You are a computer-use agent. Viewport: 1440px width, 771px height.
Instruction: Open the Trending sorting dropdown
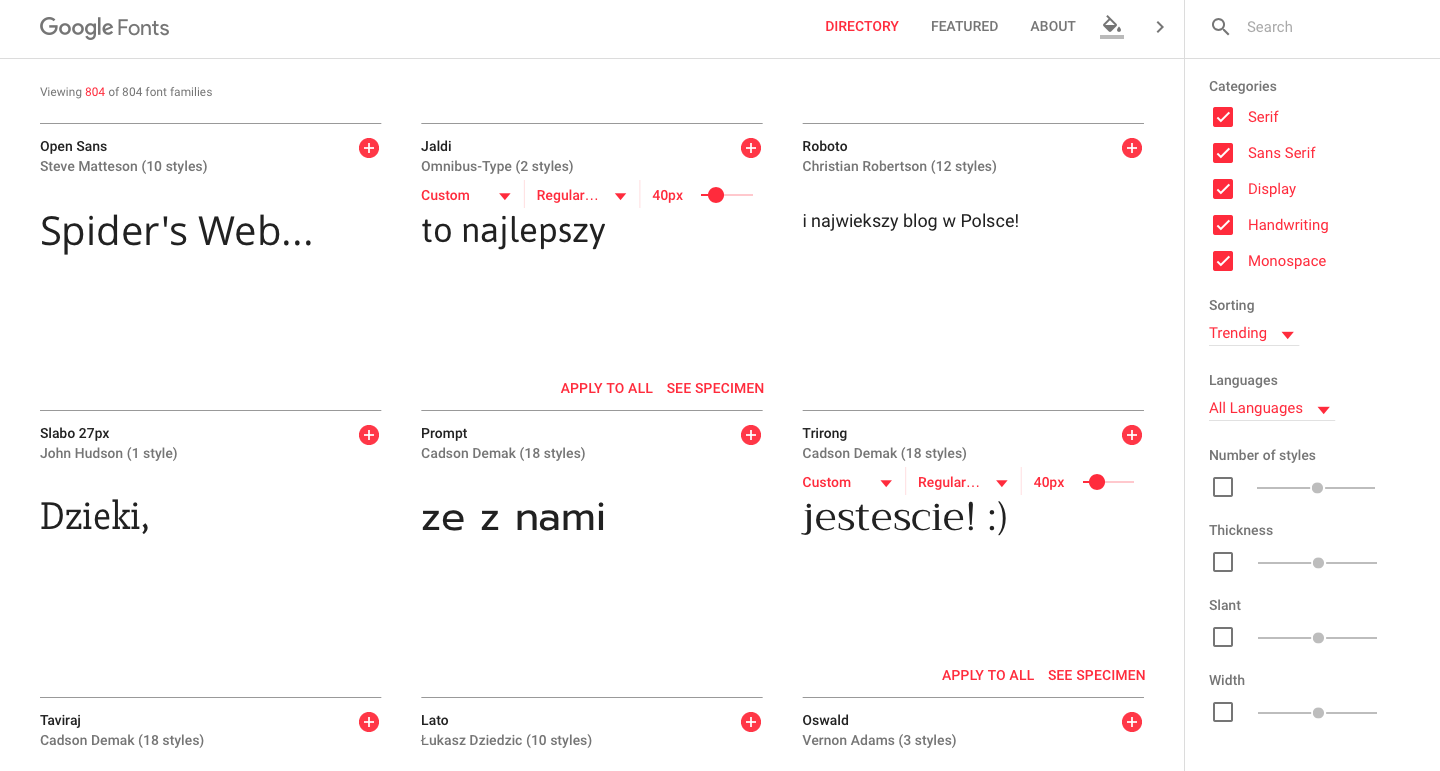pos(1253,334)
